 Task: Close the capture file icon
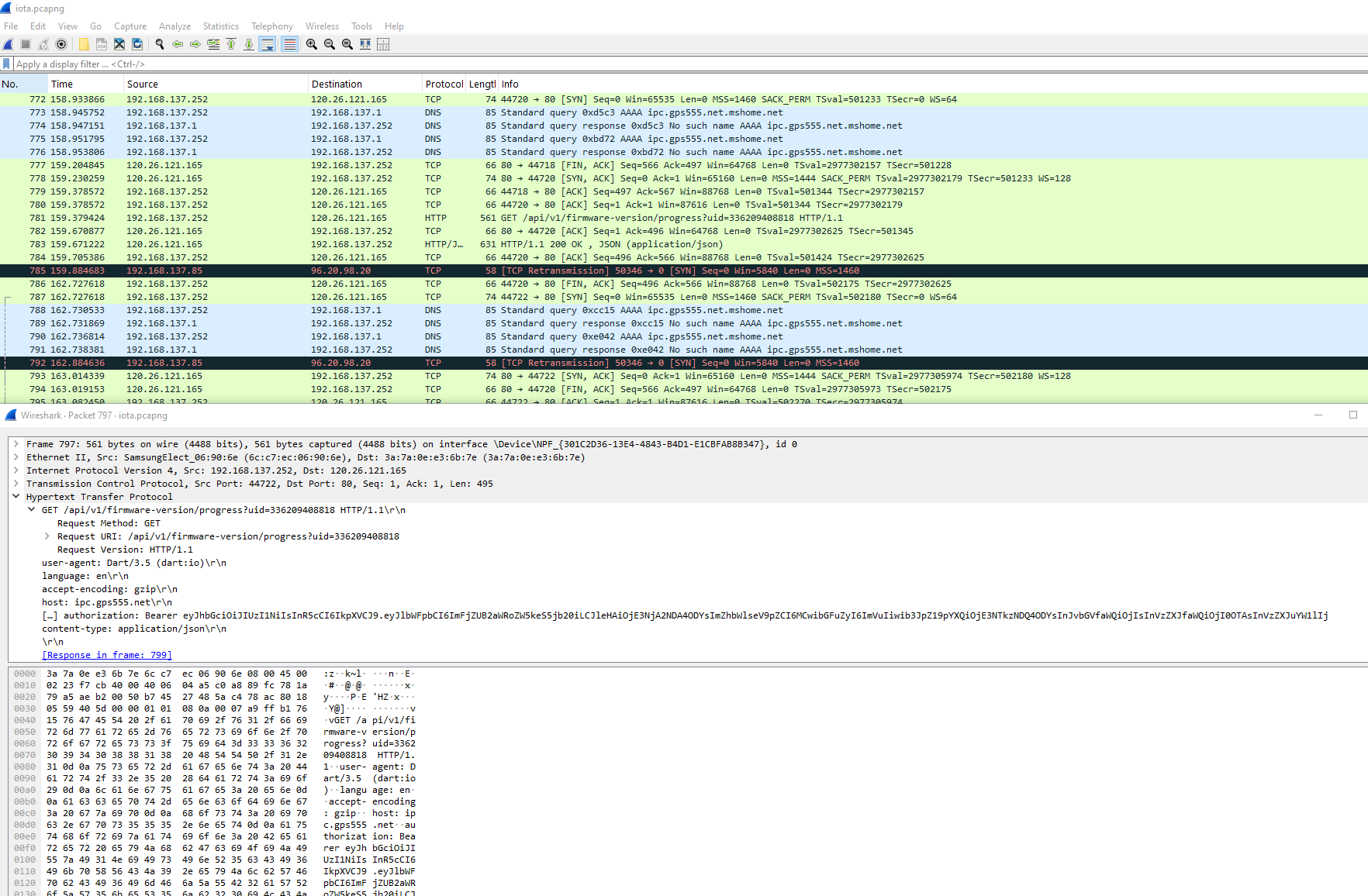click(119, 44)
